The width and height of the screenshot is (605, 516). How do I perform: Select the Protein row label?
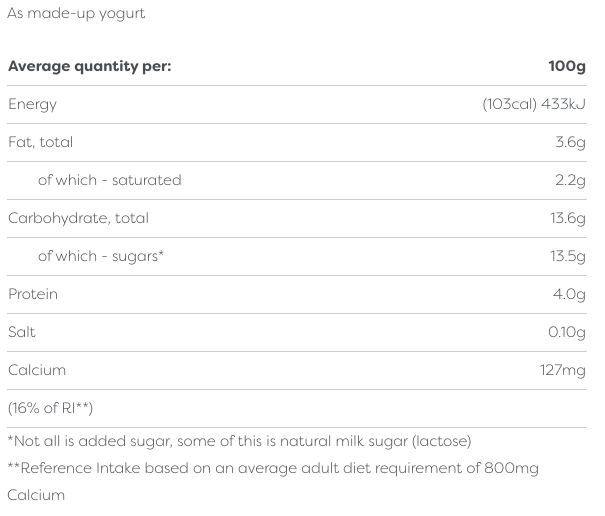coord(33,295)
